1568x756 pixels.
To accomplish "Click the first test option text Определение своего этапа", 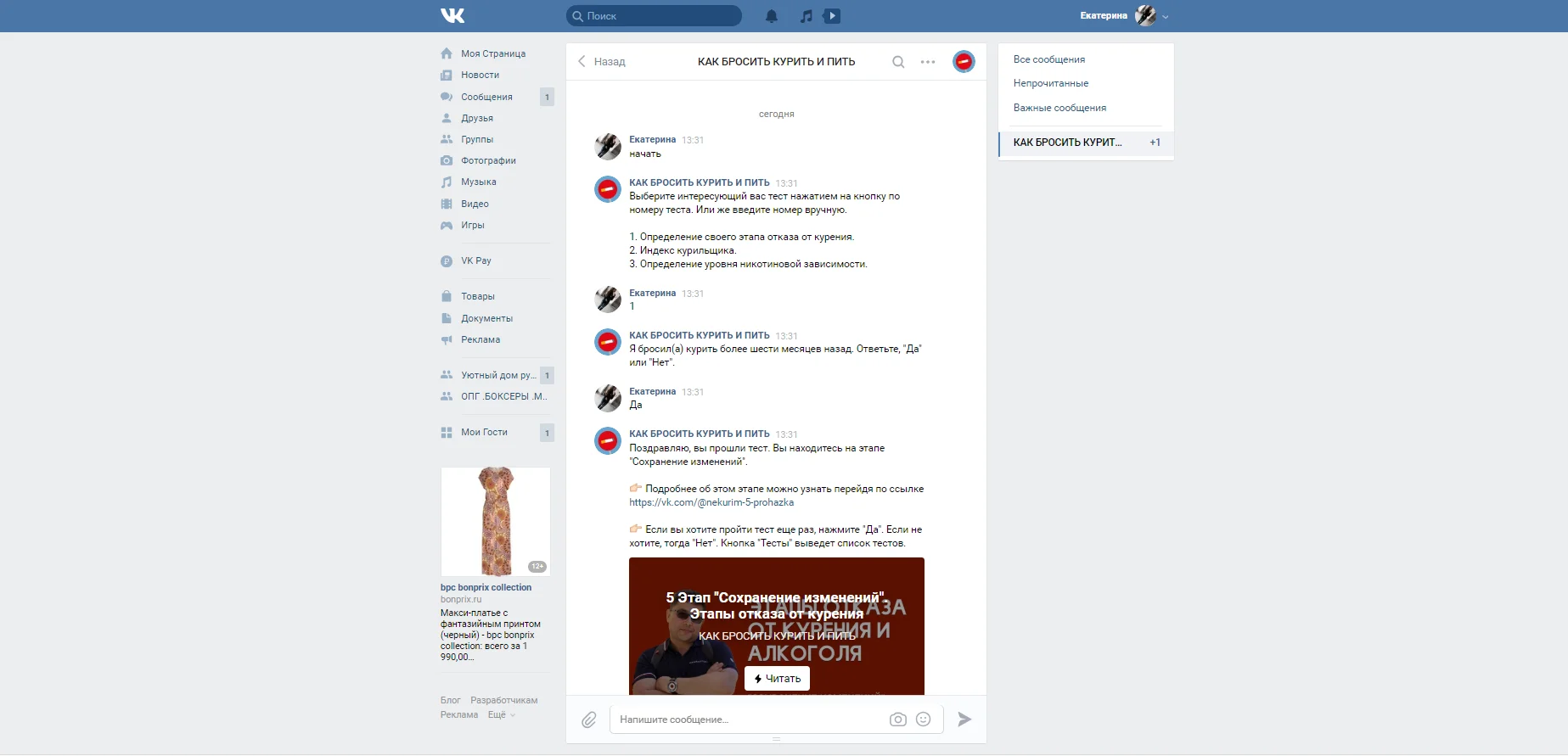I will coord(742,237).
